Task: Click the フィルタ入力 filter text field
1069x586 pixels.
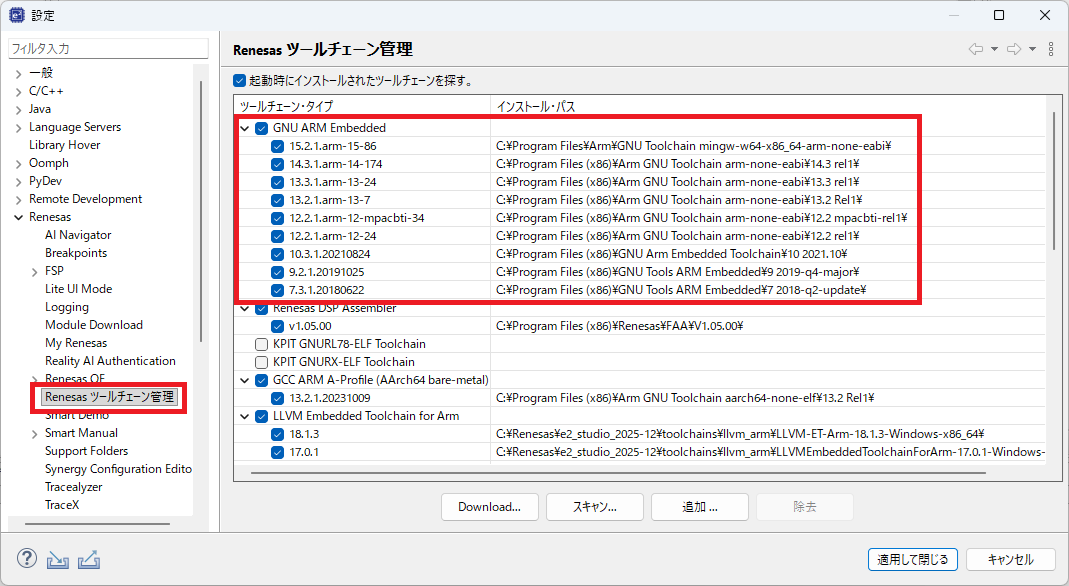Action: 108,48
